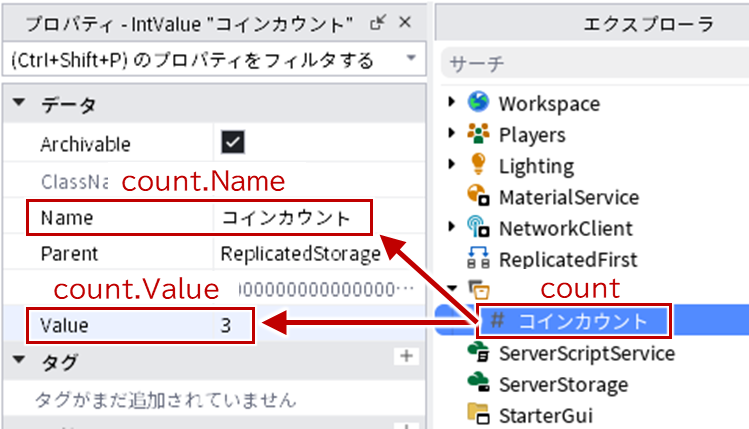Edit the Value field showing 3
Screen dimensions: 749x429
tap(226, 326)
